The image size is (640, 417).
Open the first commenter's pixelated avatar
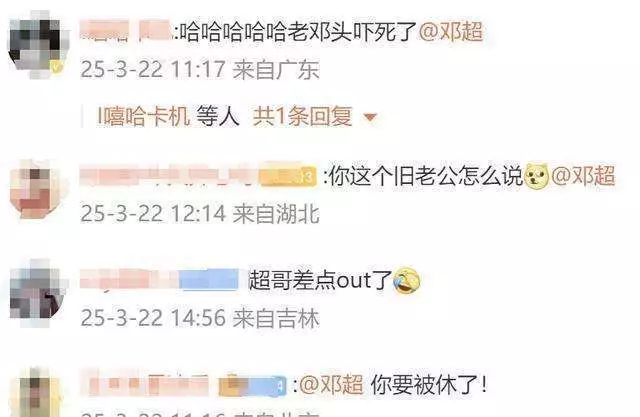(x=37, y=45)
